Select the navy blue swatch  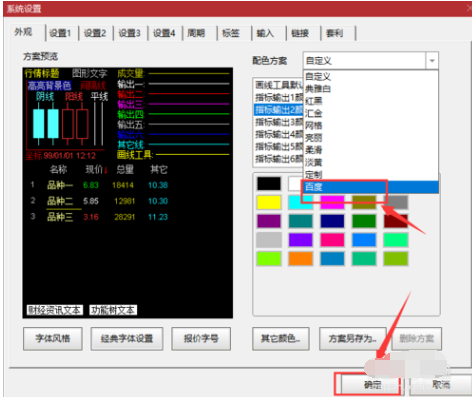point(332,221)
